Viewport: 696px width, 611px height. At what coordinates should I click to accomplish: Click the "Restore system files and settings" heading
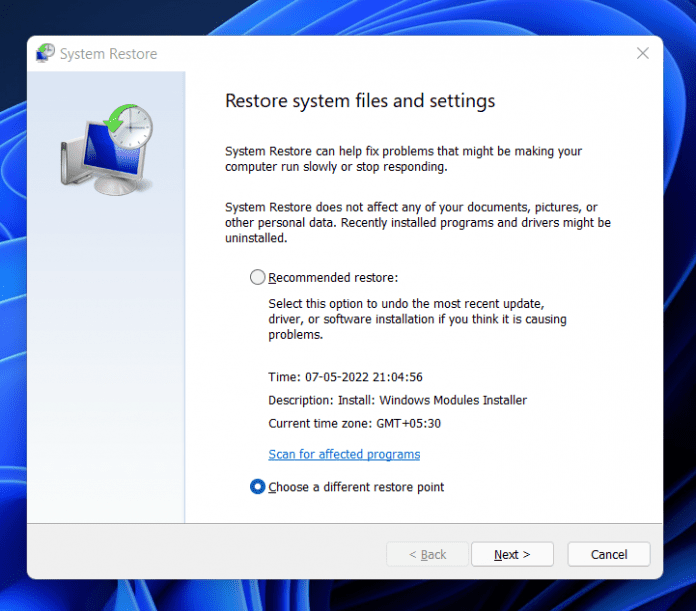point(360,101)
